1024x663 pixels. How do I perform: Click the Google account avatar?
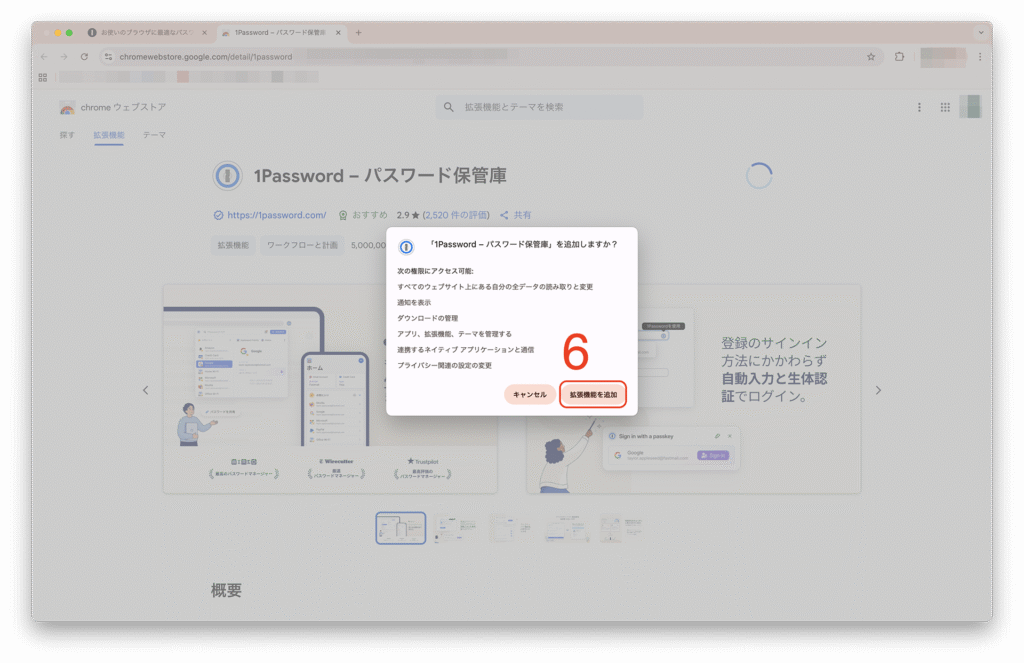(x=970, y=106)
